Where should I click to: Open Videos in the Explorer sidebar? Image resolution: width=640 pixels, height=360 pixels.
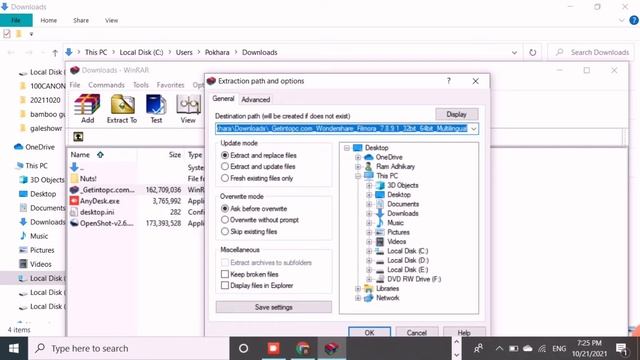coord(36,264)
